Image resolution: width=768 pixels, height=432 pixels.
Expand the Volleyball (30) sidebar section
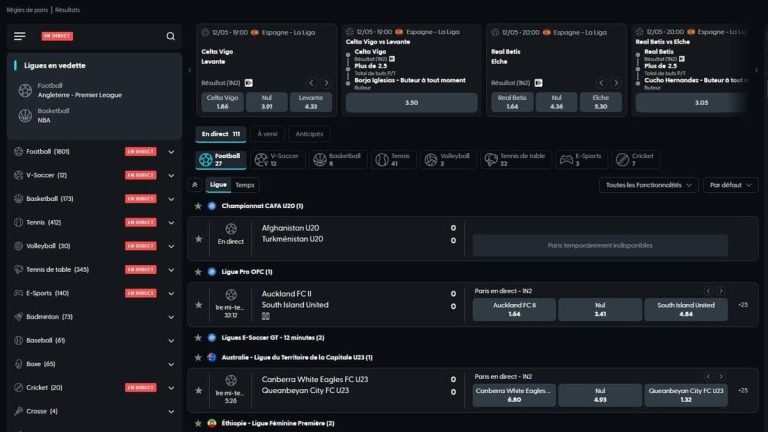[x=171, y=246]
